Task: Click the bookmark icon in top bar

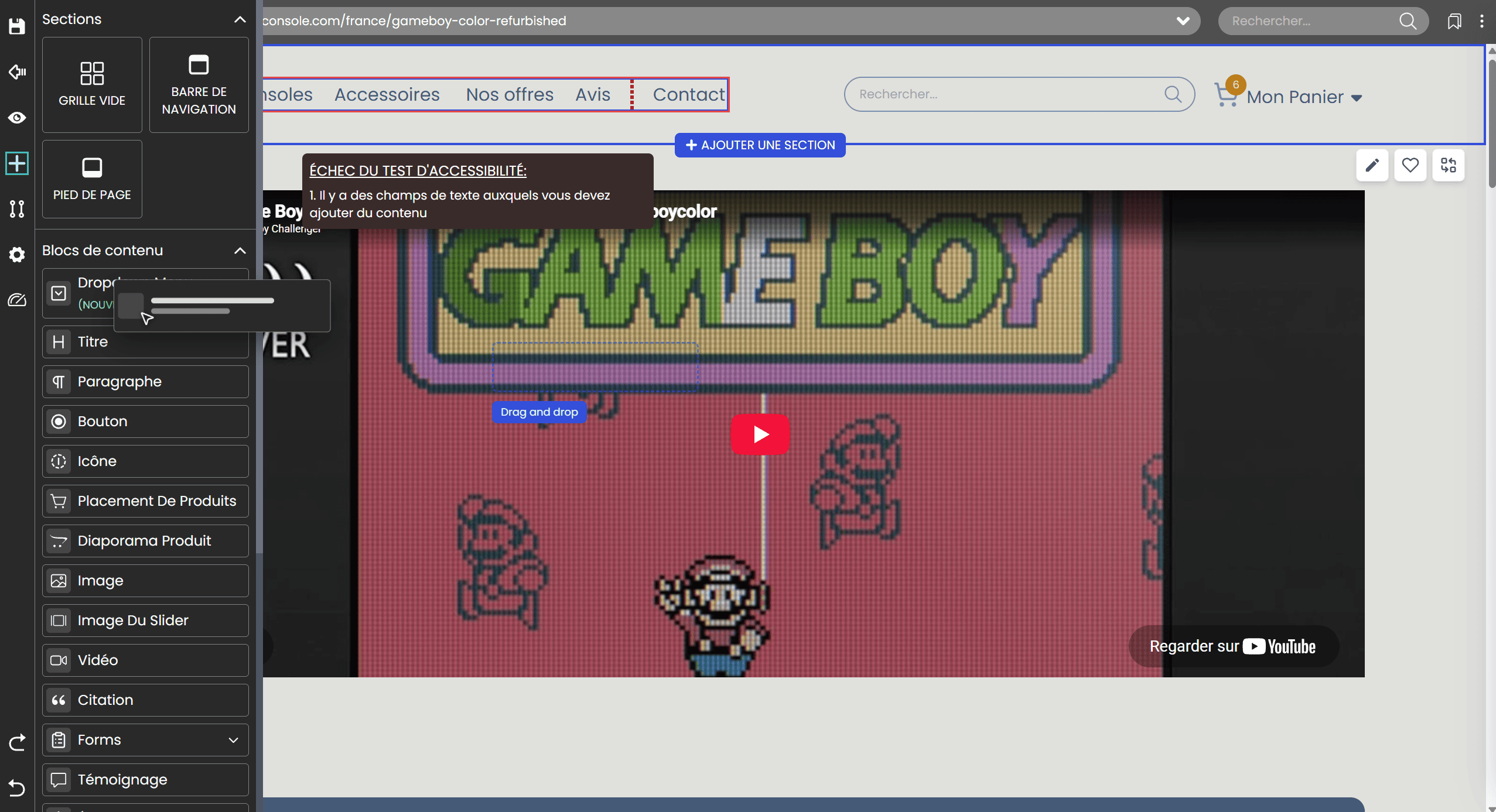Action: pos(1454,21)
